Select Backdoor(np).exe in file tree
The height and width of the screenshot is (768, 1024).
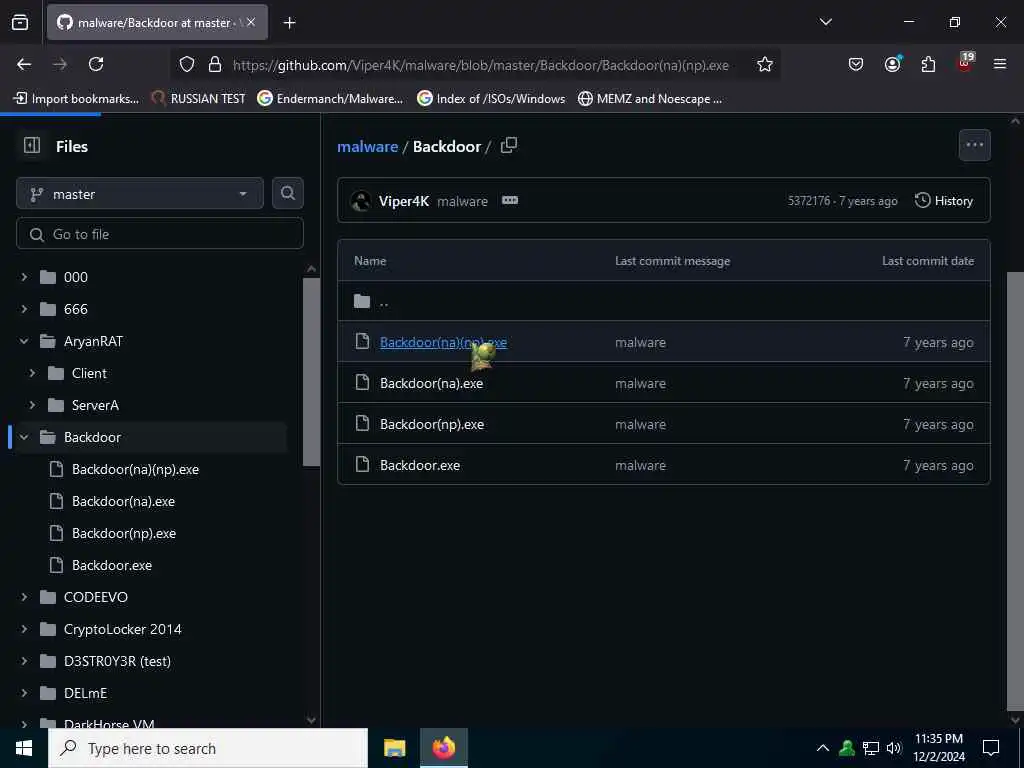(123, 533)
